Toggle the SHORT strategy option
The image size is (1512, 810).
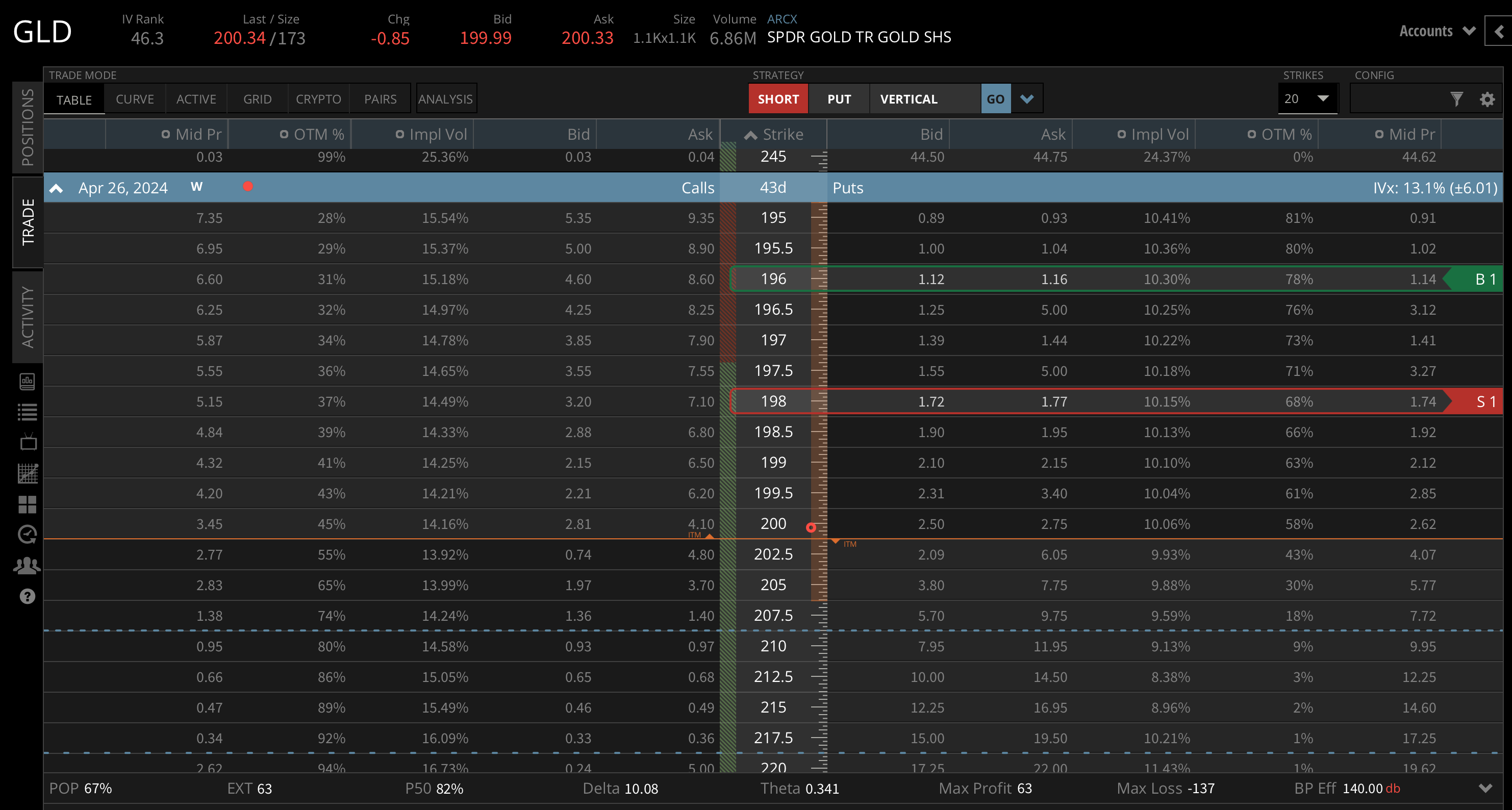[x=778, y=98]
